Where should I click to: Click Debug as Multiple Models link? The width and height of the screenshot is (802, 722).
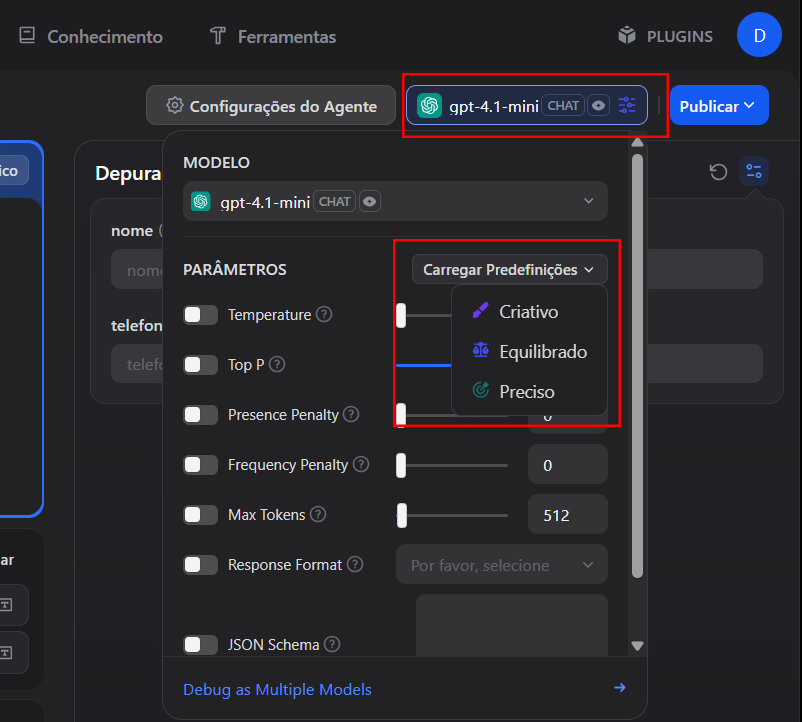(x=277, y=689)
